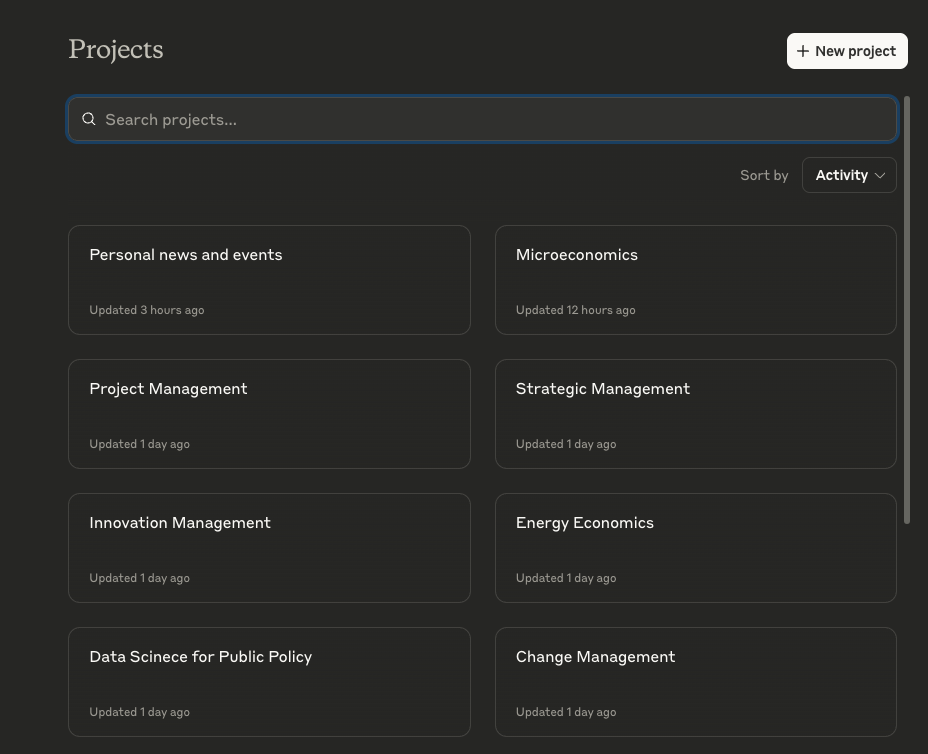Open the Data Scinece for Public Policy project
Image resolution: width=928 pixels, height=754 pixels.
pos(269,682)
